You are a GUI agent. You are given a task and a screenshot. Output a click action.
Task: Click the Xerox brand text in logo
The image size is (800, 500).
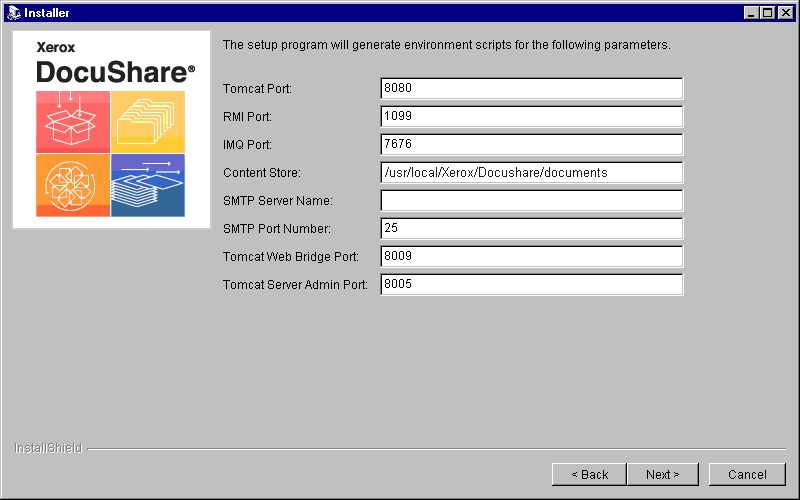[x=56, y=47]
